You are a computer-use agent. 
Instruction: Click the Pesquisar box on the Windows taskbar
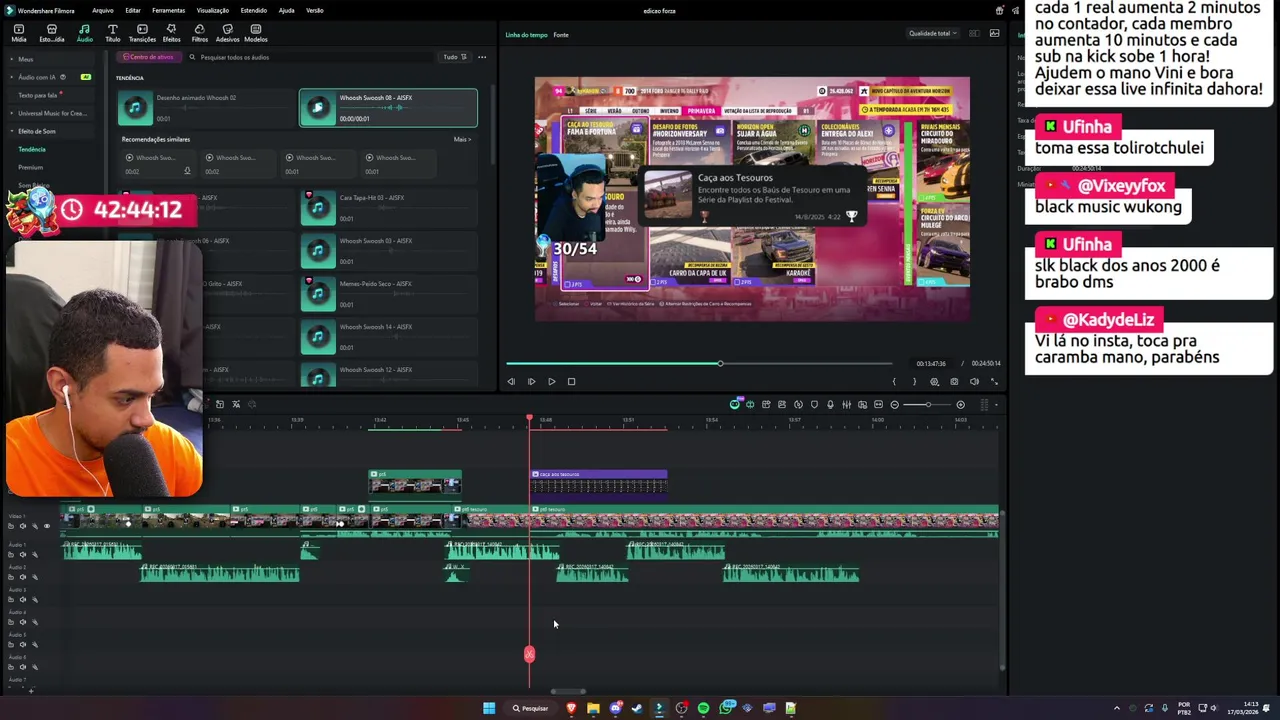tap(530, 708)
